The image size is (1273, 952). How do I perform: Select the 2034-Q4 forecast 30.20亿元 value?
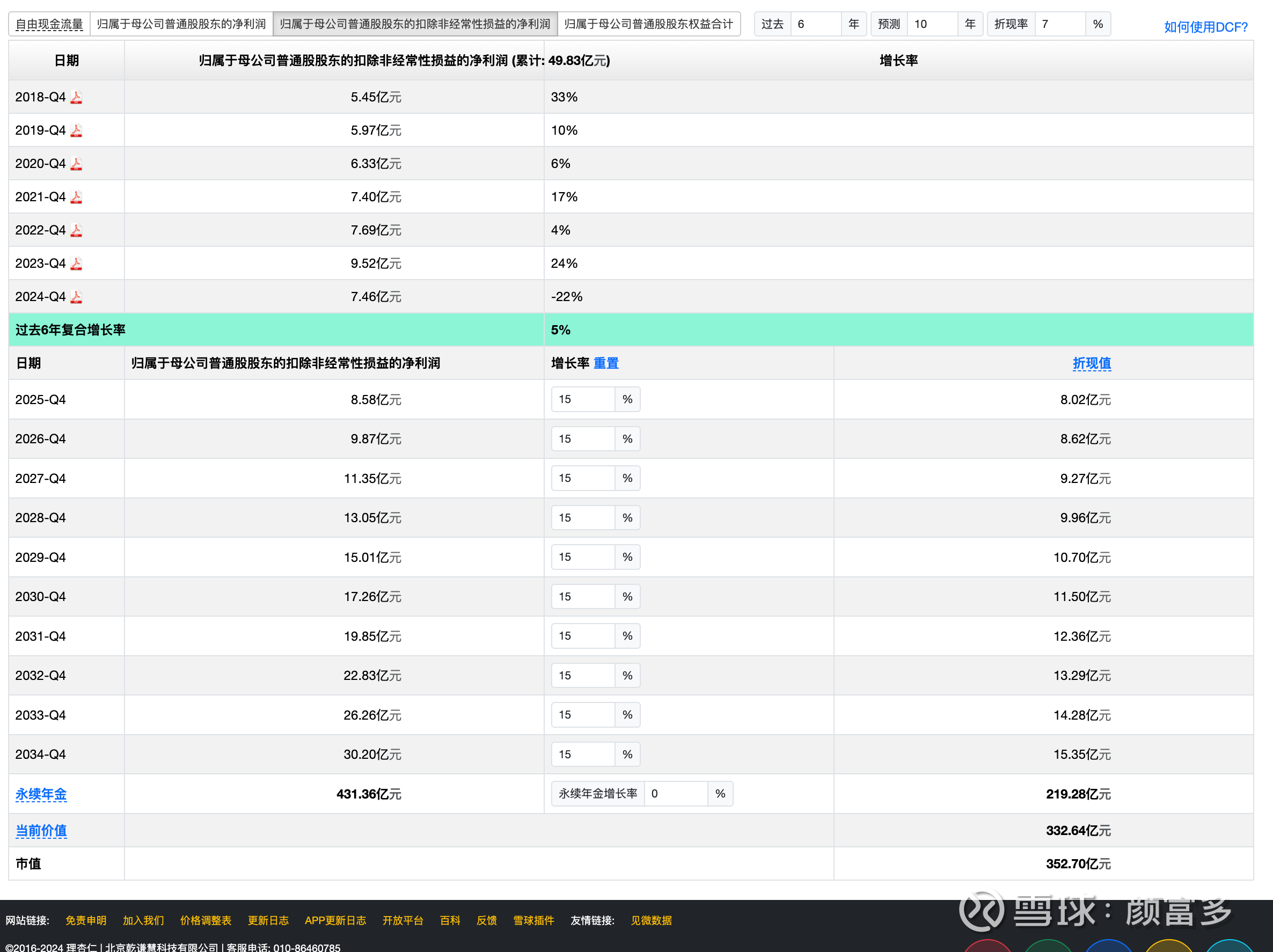pyautogui.click(x=372, y=755)
